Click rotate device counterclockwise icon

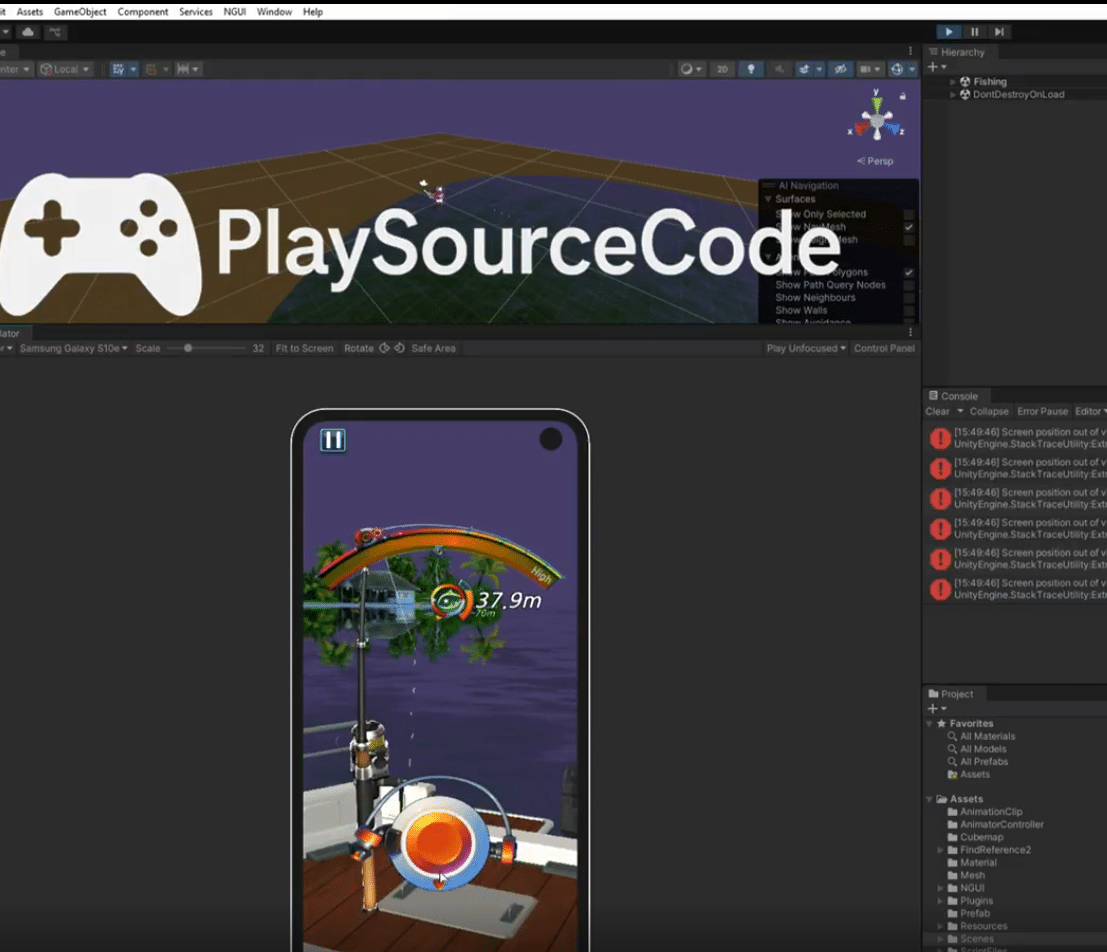pyautogui.click(x=385, y=348)
